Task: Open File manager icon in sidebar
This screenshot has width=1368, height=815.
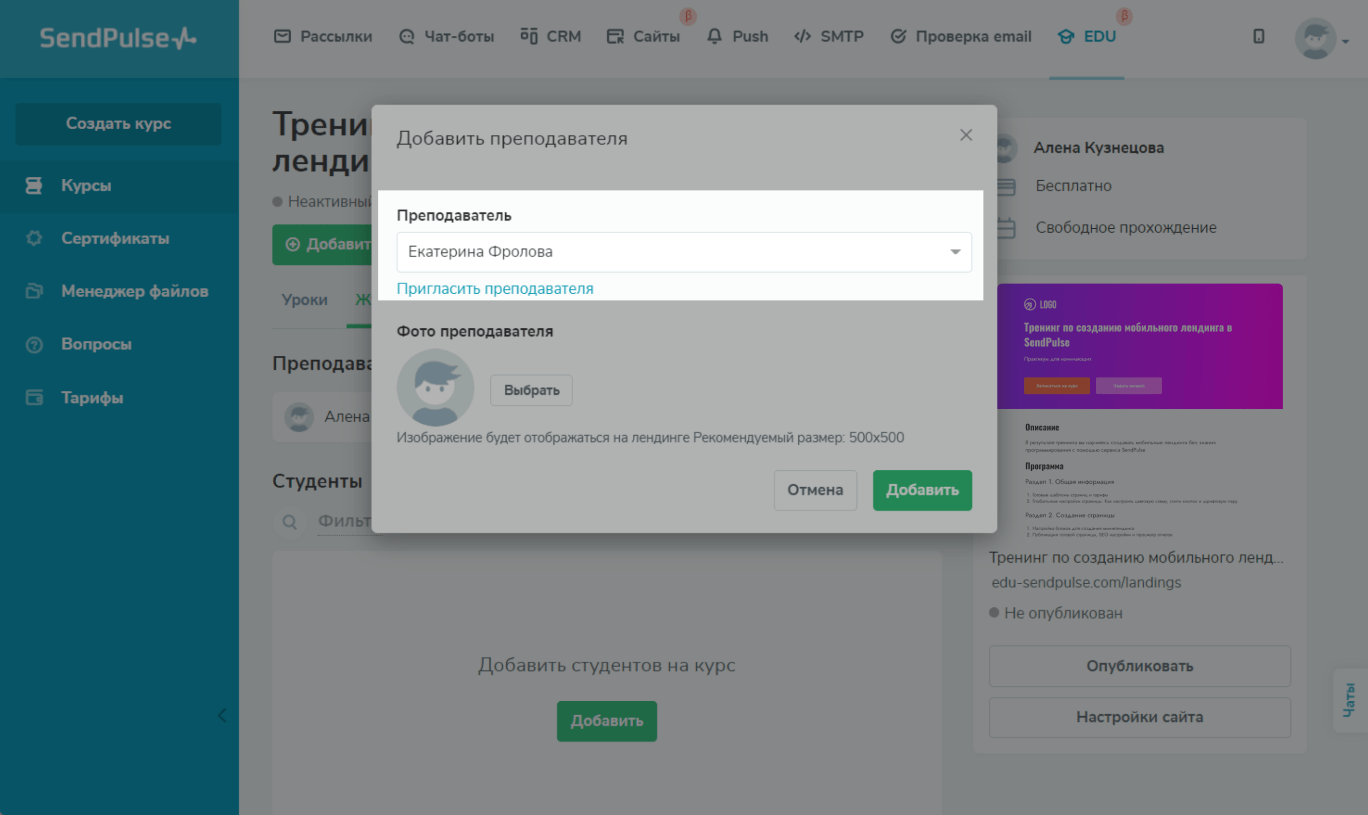Action: coord(34,292)
